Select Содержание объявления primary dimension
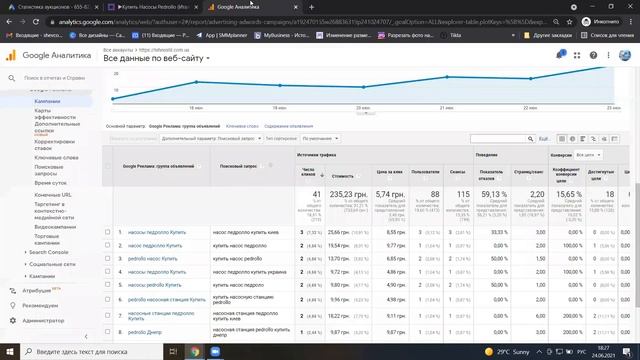This screenshot has height=360, width=640. tap(289, 127)
